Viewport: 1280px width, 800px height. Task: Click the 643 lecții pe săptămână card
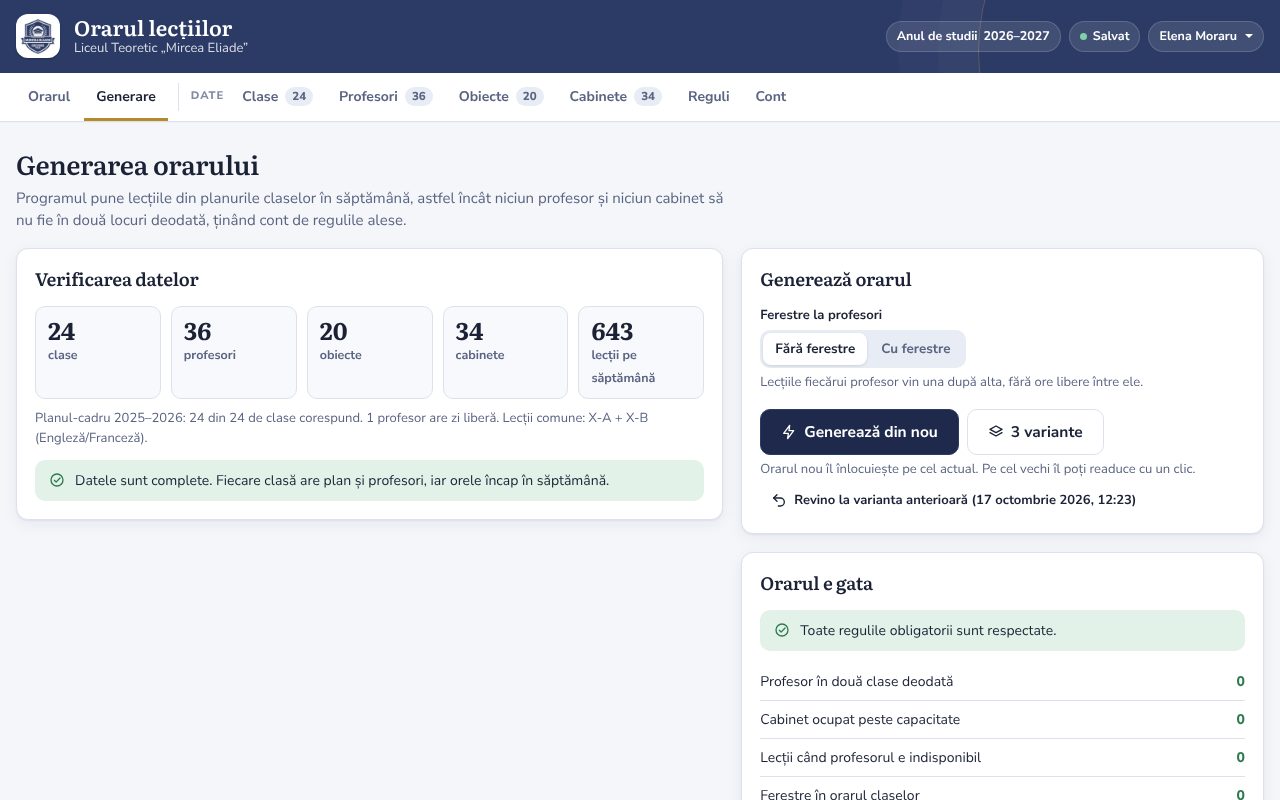[641, 352]
